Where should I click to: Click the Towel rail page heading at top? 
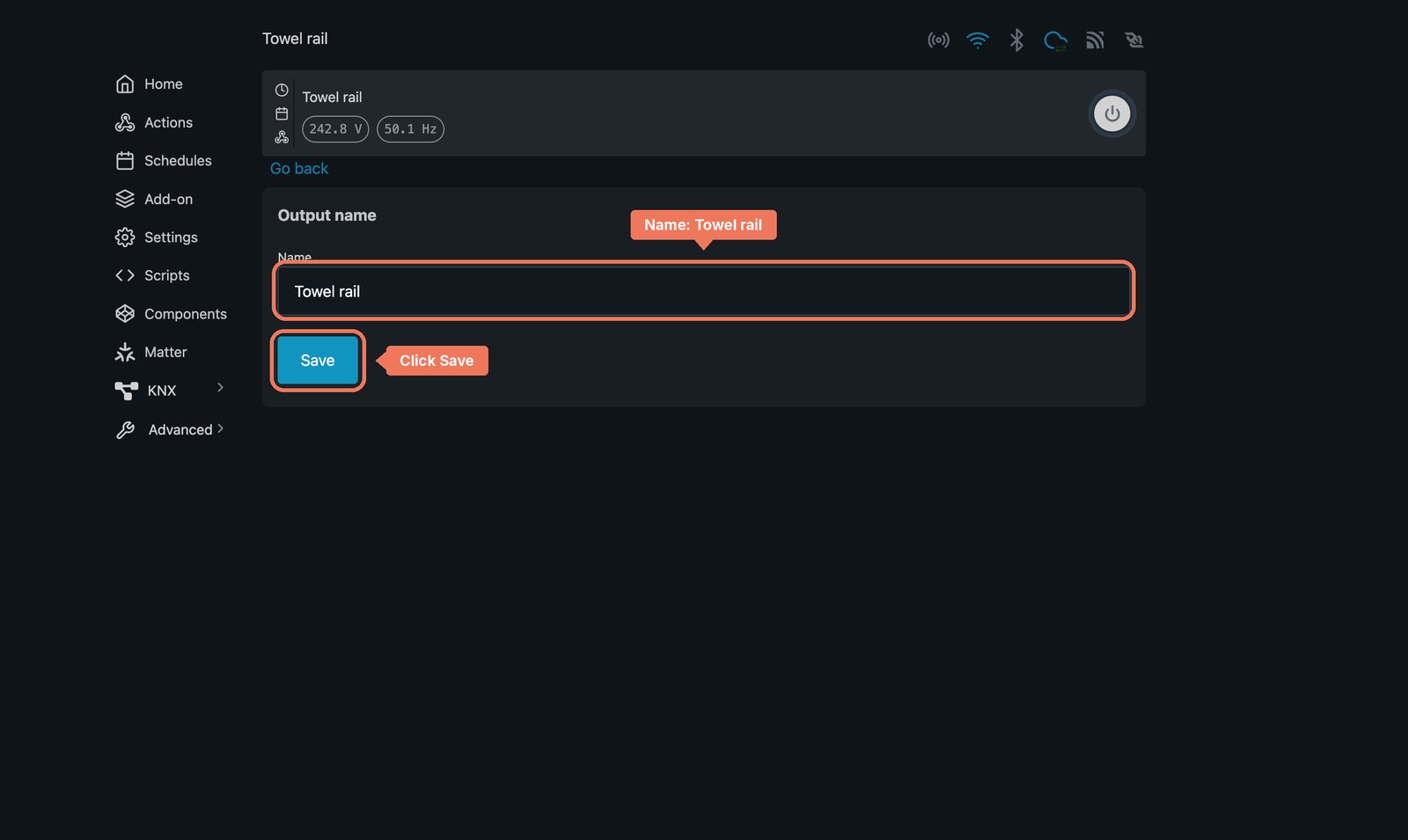tap(295, 39)
